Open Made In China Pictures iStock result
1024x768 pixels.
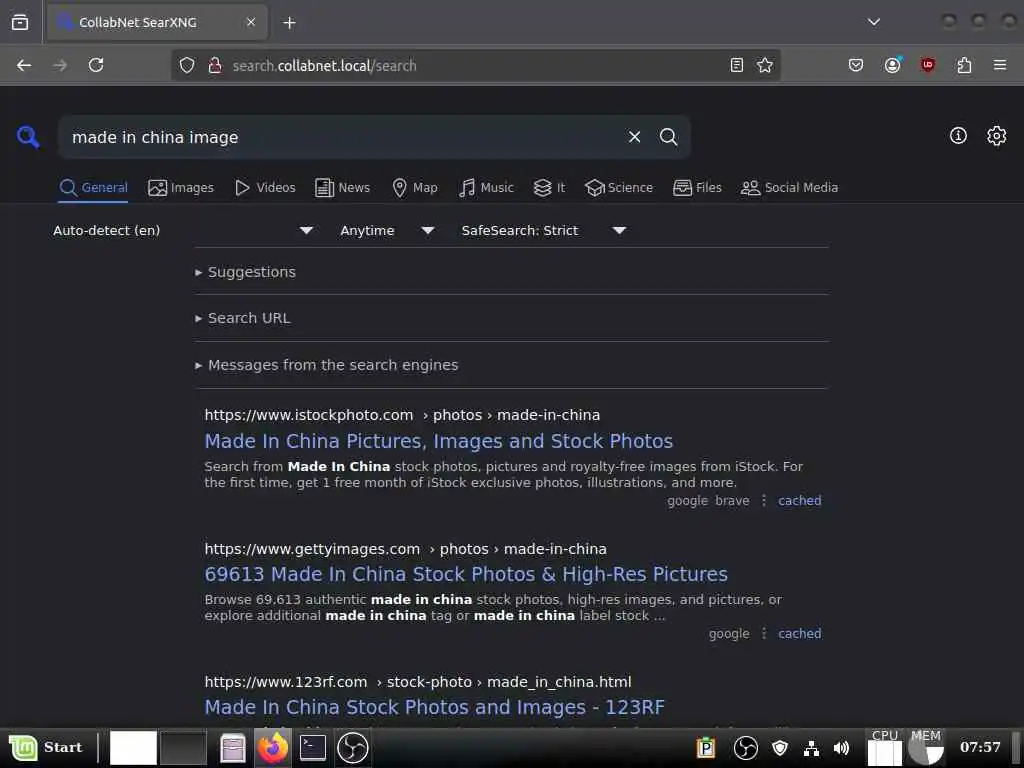[x=439, y=441]
